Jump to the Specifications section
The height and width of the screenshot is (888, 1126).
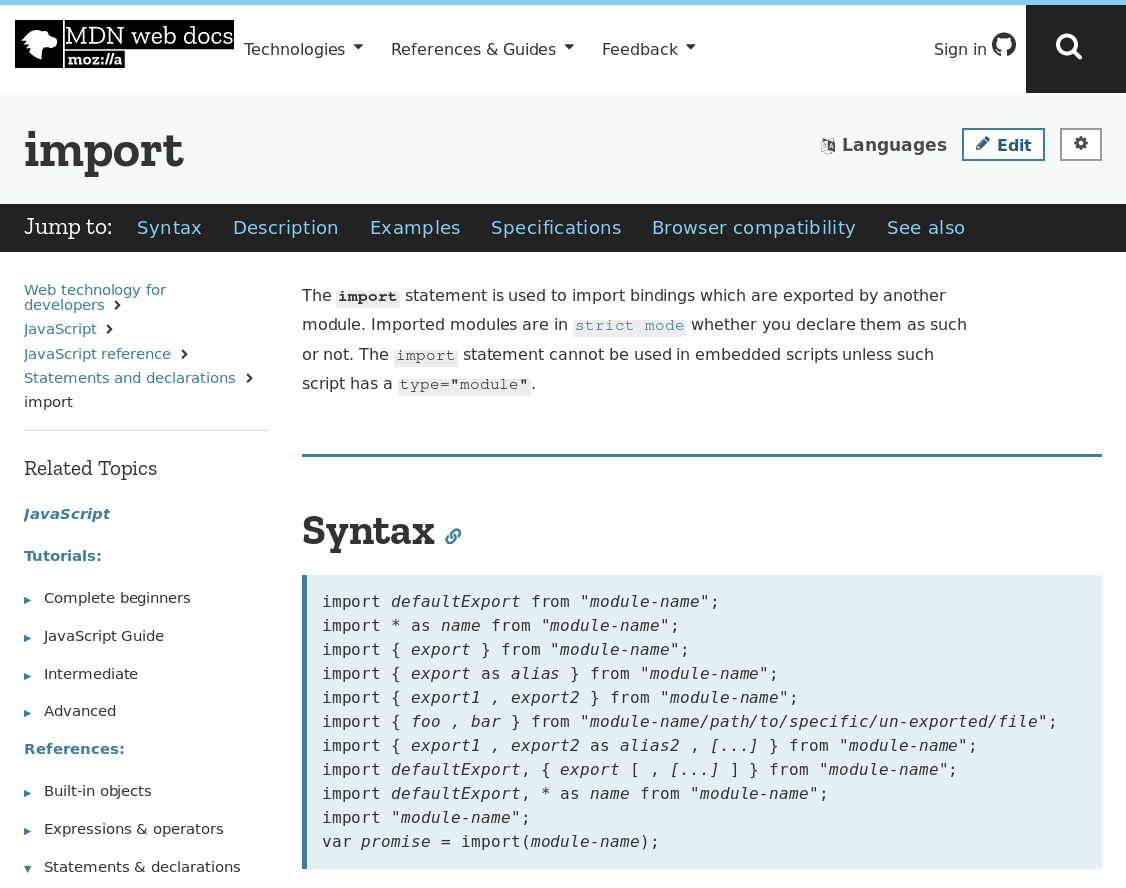[556, 228]
